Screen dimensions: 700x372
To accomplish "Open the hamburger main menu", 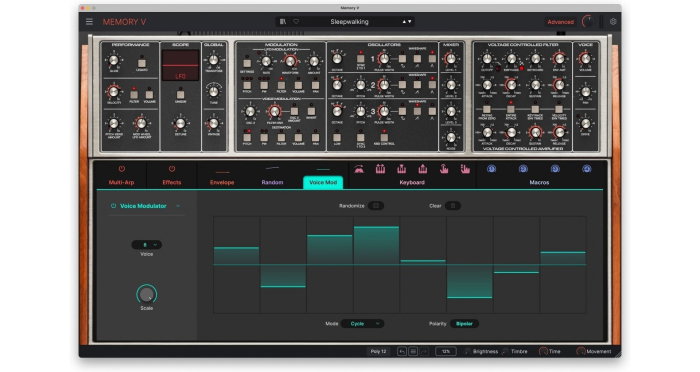I will coord(89,21).
